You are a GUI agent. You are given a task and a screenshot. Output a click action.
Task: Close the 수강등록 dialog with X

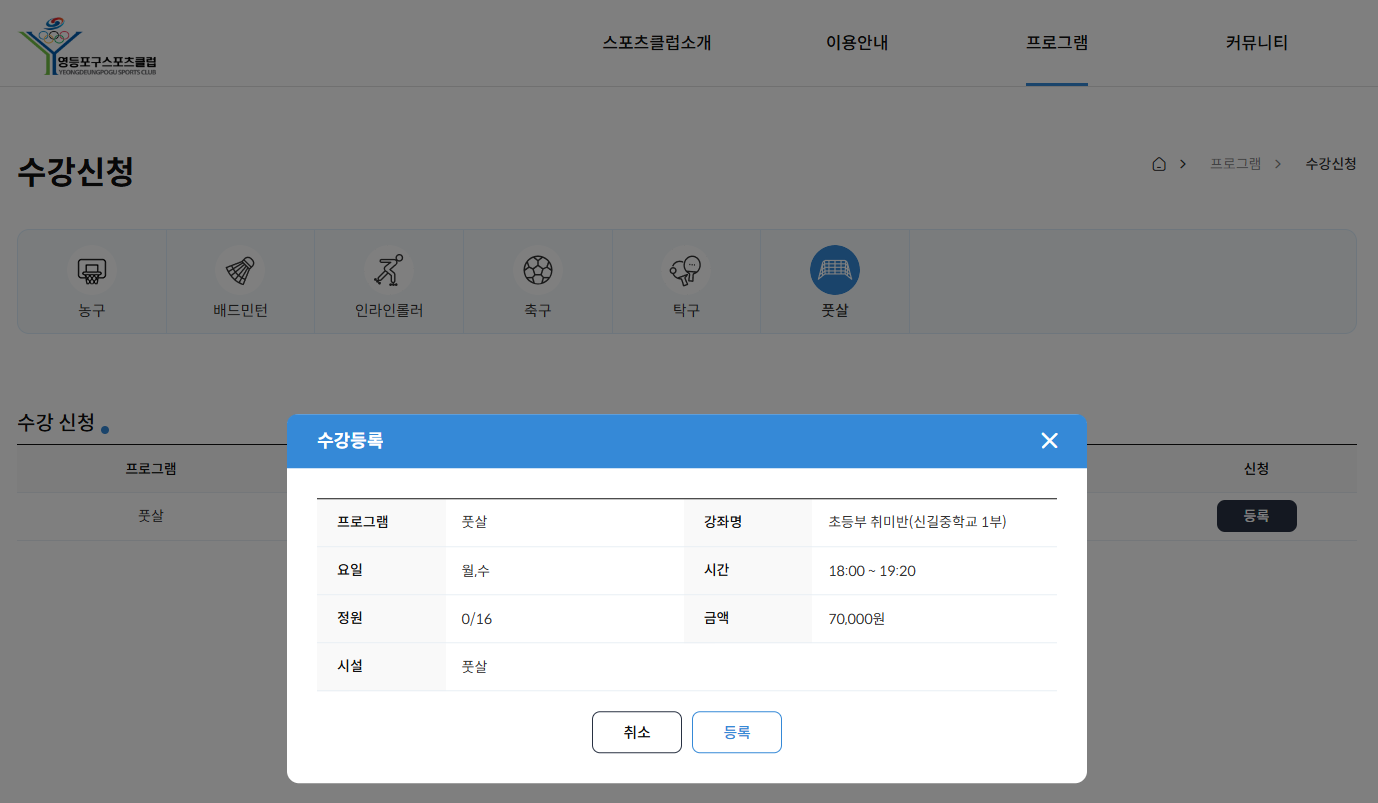[x=1049, y=441]
